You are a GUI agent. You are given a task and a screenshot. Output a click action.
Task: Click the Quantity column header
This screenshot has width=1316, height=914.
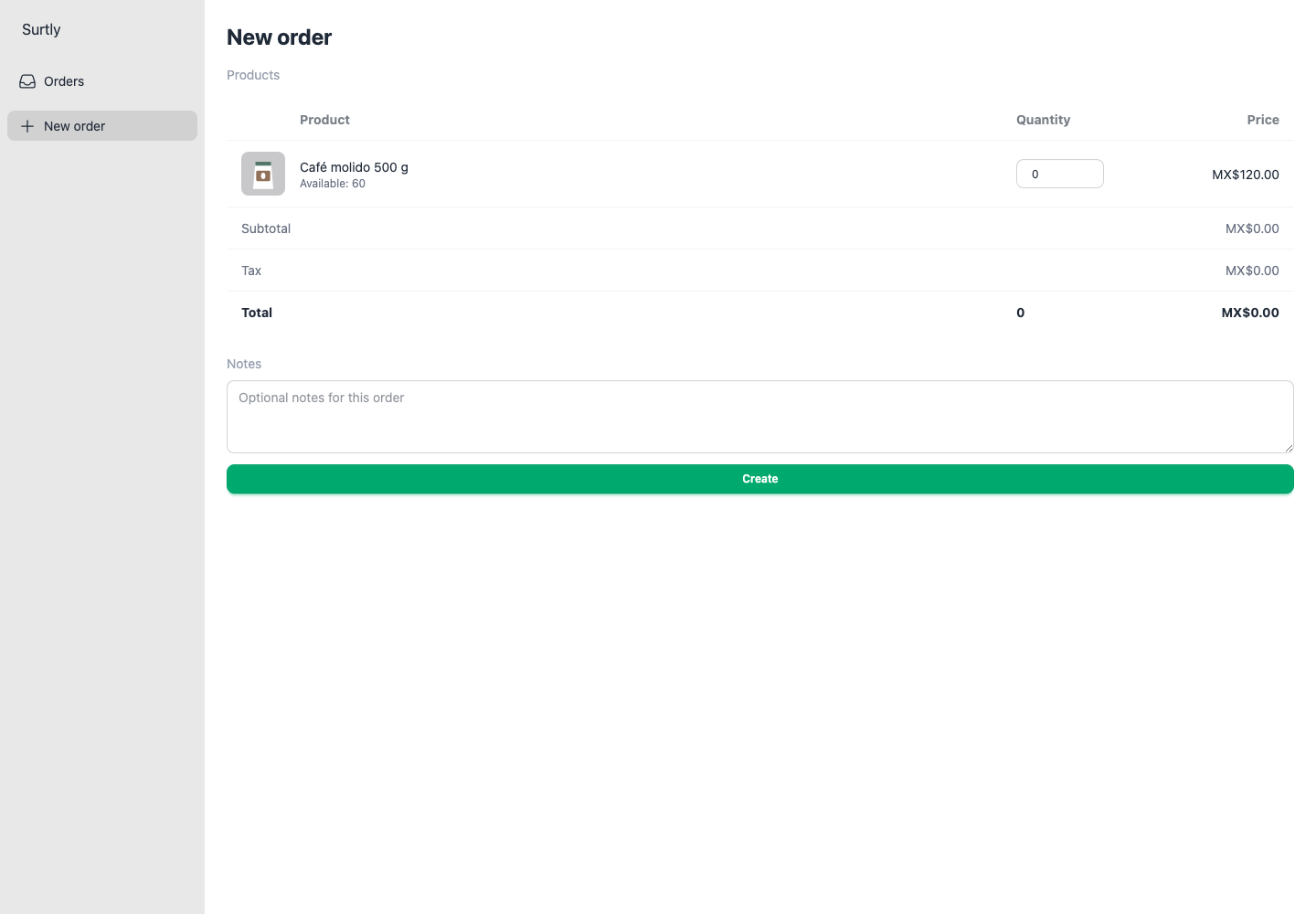point(1043,120)
